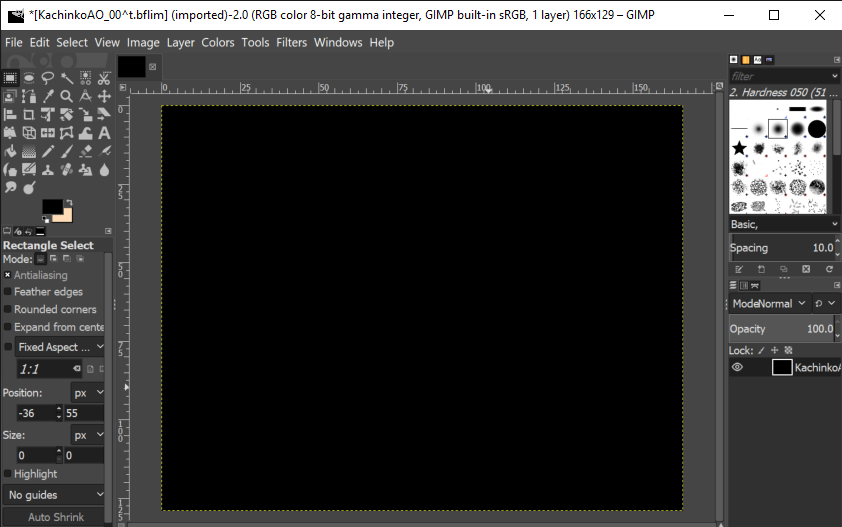Viewport: 842px width, 527px height.
Task: Enable the Highlight checkbox
Action: (8, 474)
